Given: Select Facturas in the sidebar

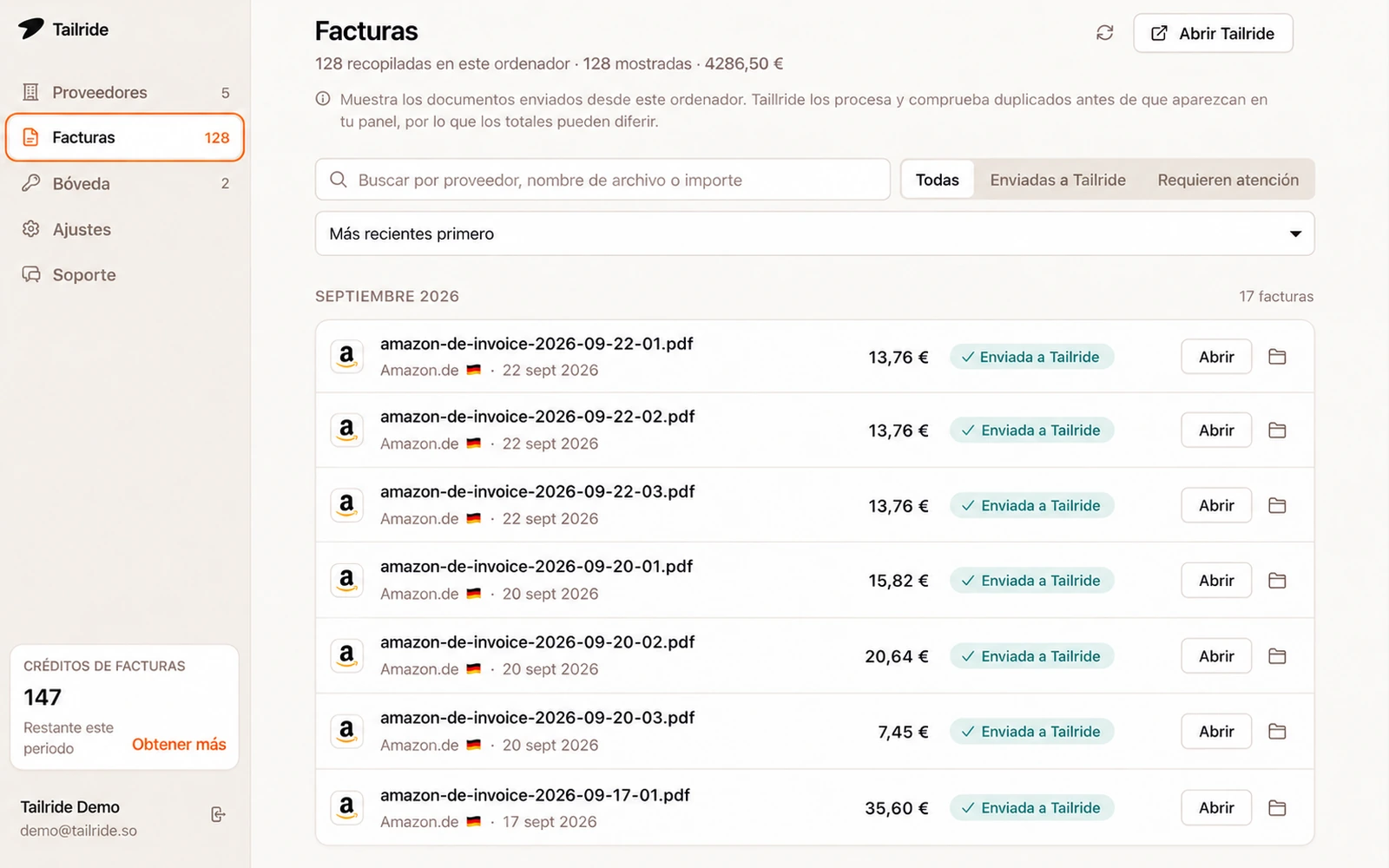Looking at the screenshot, I should click(125, 137).
